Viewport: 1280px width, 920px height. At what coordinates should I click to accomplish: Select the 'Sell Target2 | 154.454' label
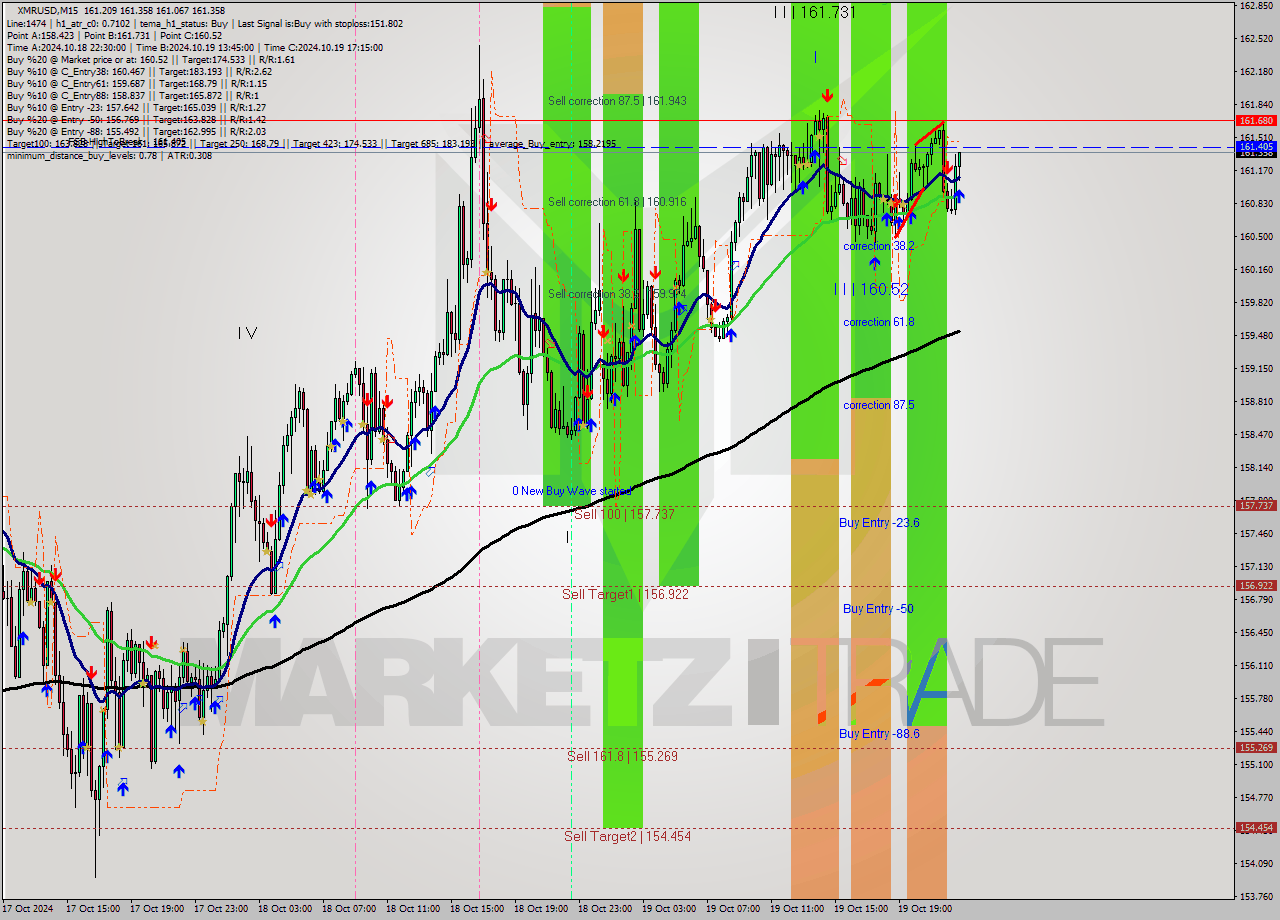[x=627, y=836]
